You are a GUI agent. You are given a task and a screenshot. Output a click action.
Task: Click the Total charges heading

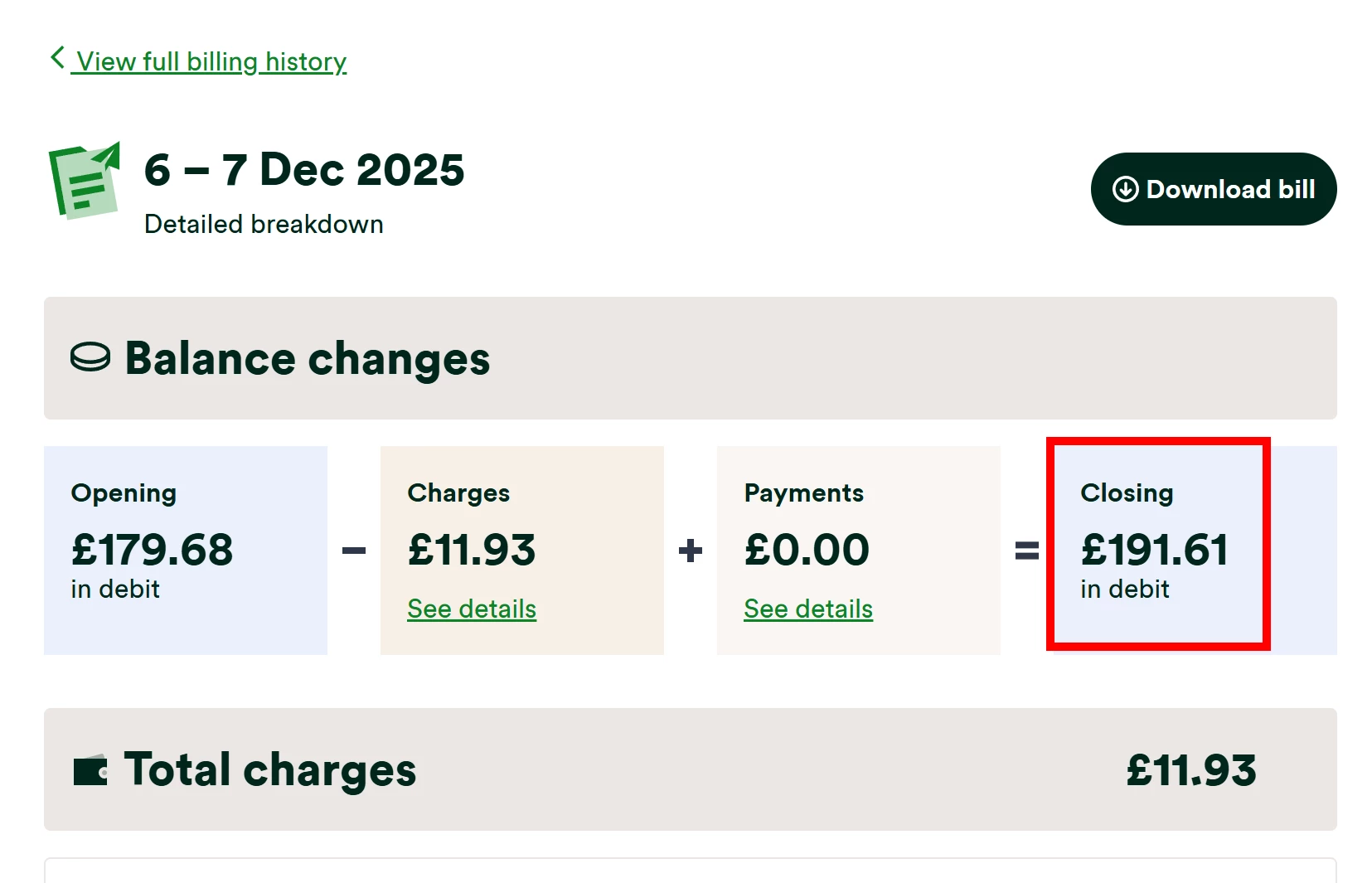pyautogui.click(x=269, y=770)
